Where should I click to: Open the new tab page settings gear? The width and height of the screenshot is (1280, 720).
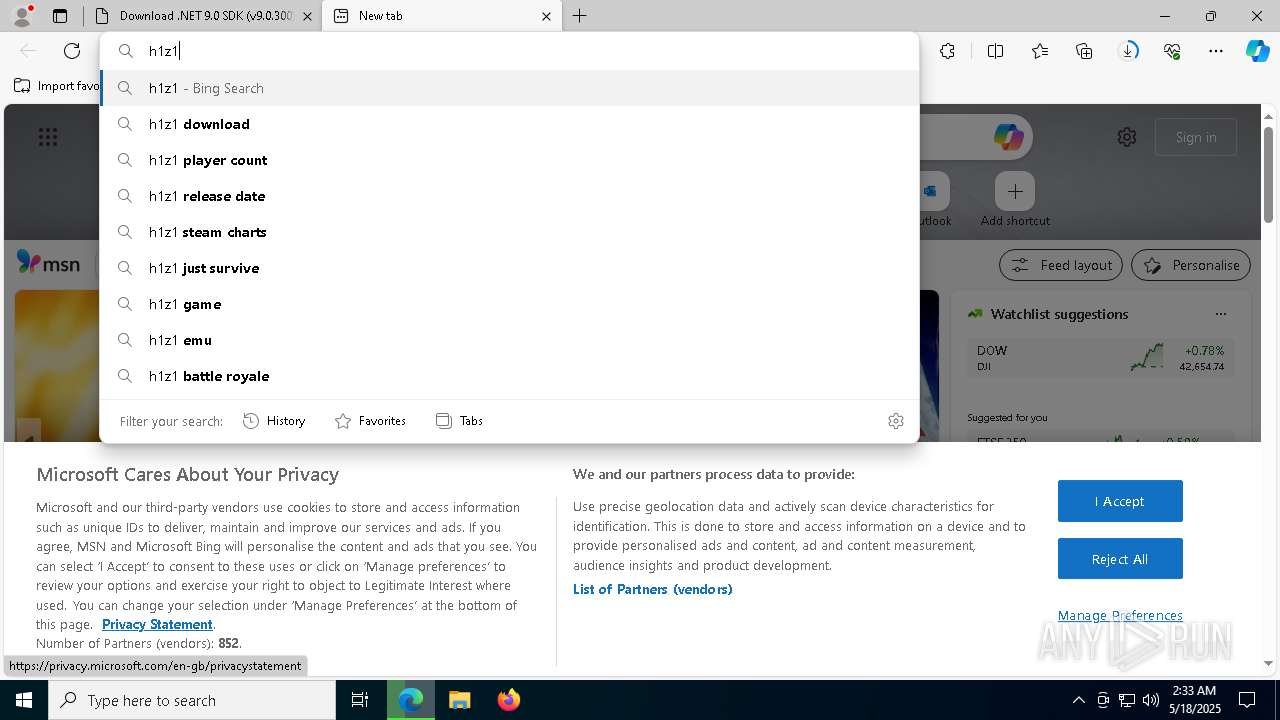[1127, 137]
